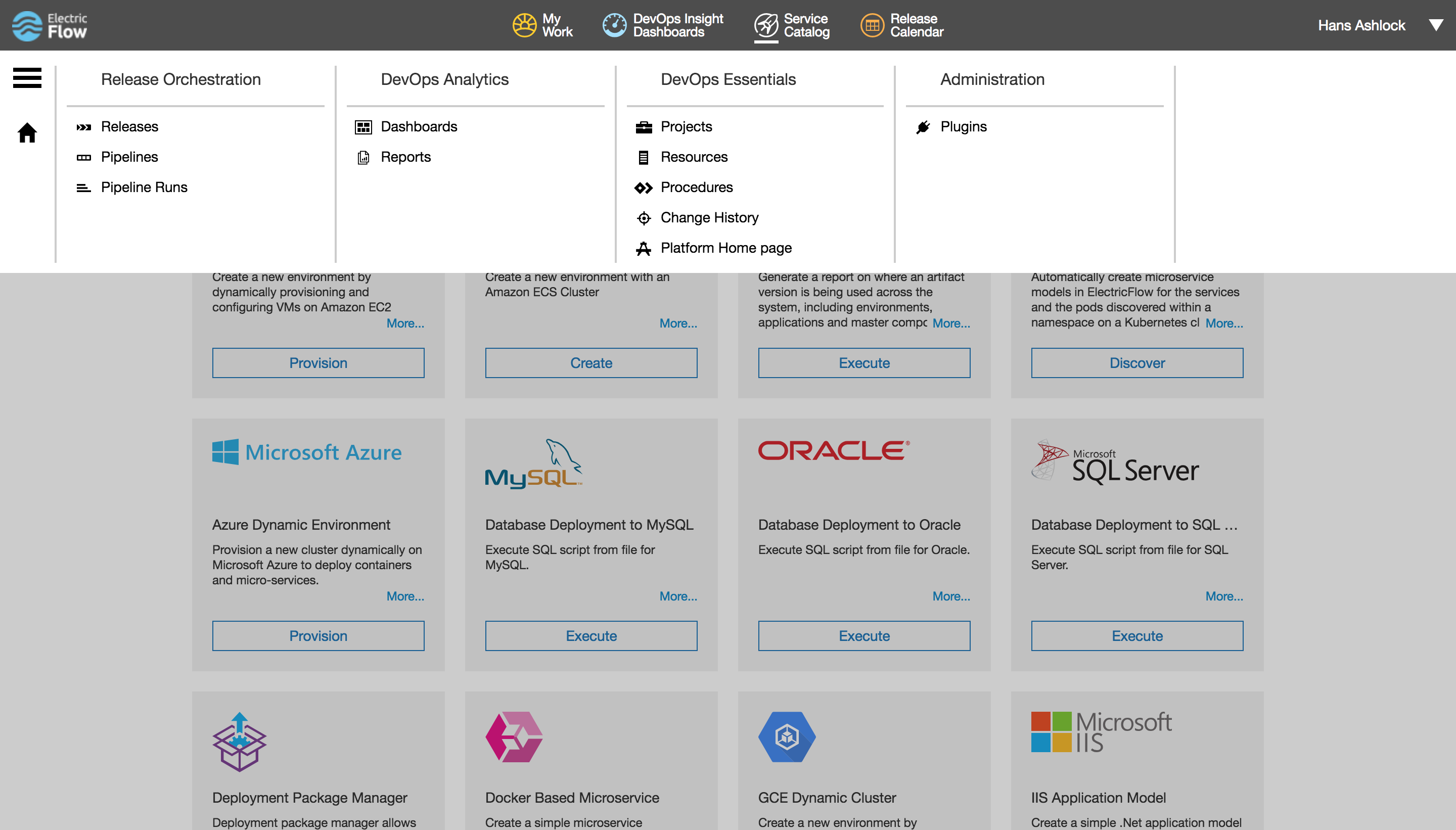
Task: Click Discover for Kubernetes microservice models
Action: pyautogui.click(x=1137, y=362)
